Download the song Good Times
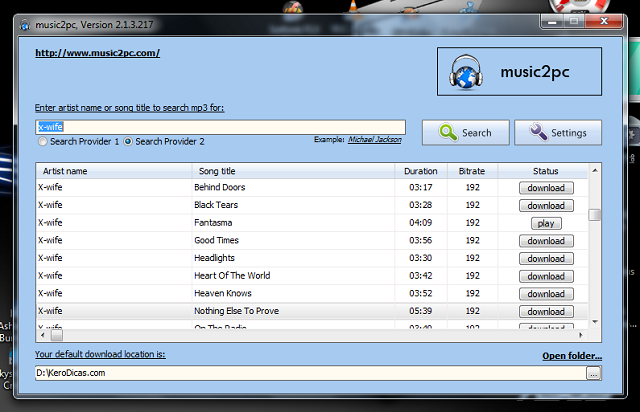The width and height of the screenshot is (640, 412). tap(546, 241)
